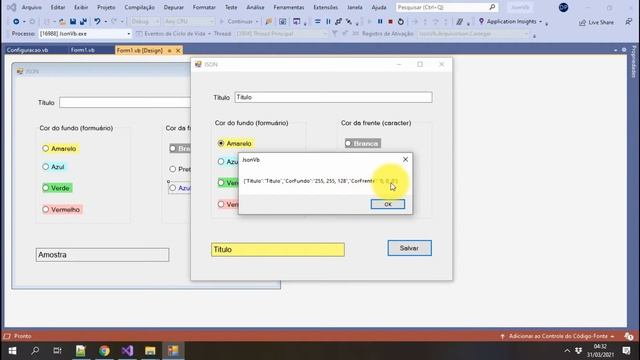Viewport: 640px width, 360px height.
Task: Select Verde radio in running JSON window
Action: click(221, 182)
